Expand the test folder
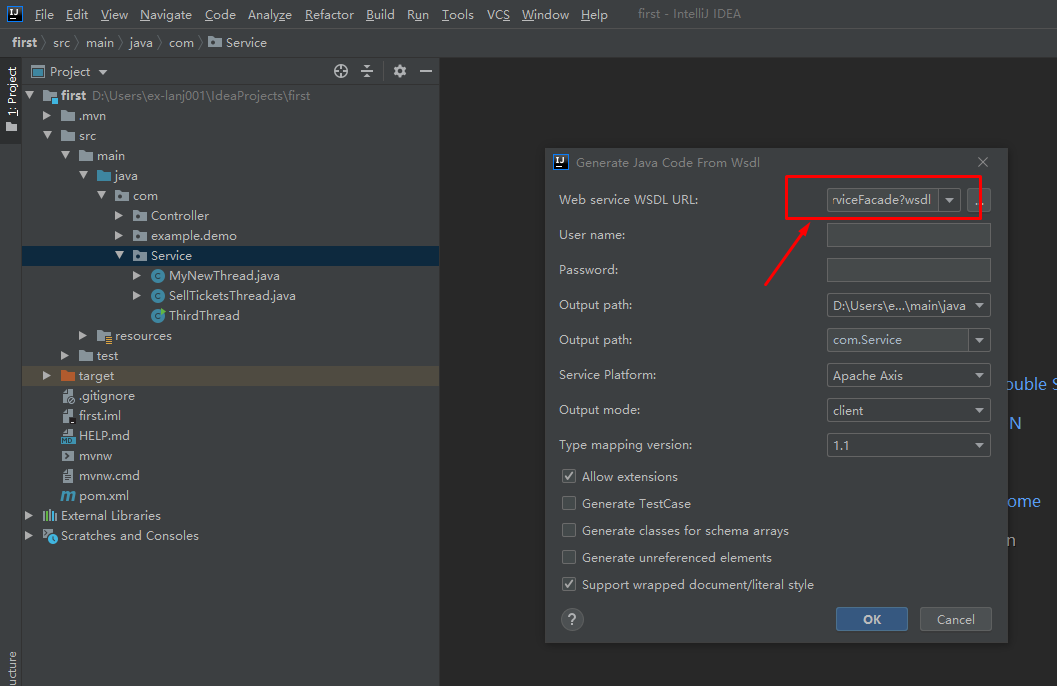 pyautogui.click(x=65, y=356)
